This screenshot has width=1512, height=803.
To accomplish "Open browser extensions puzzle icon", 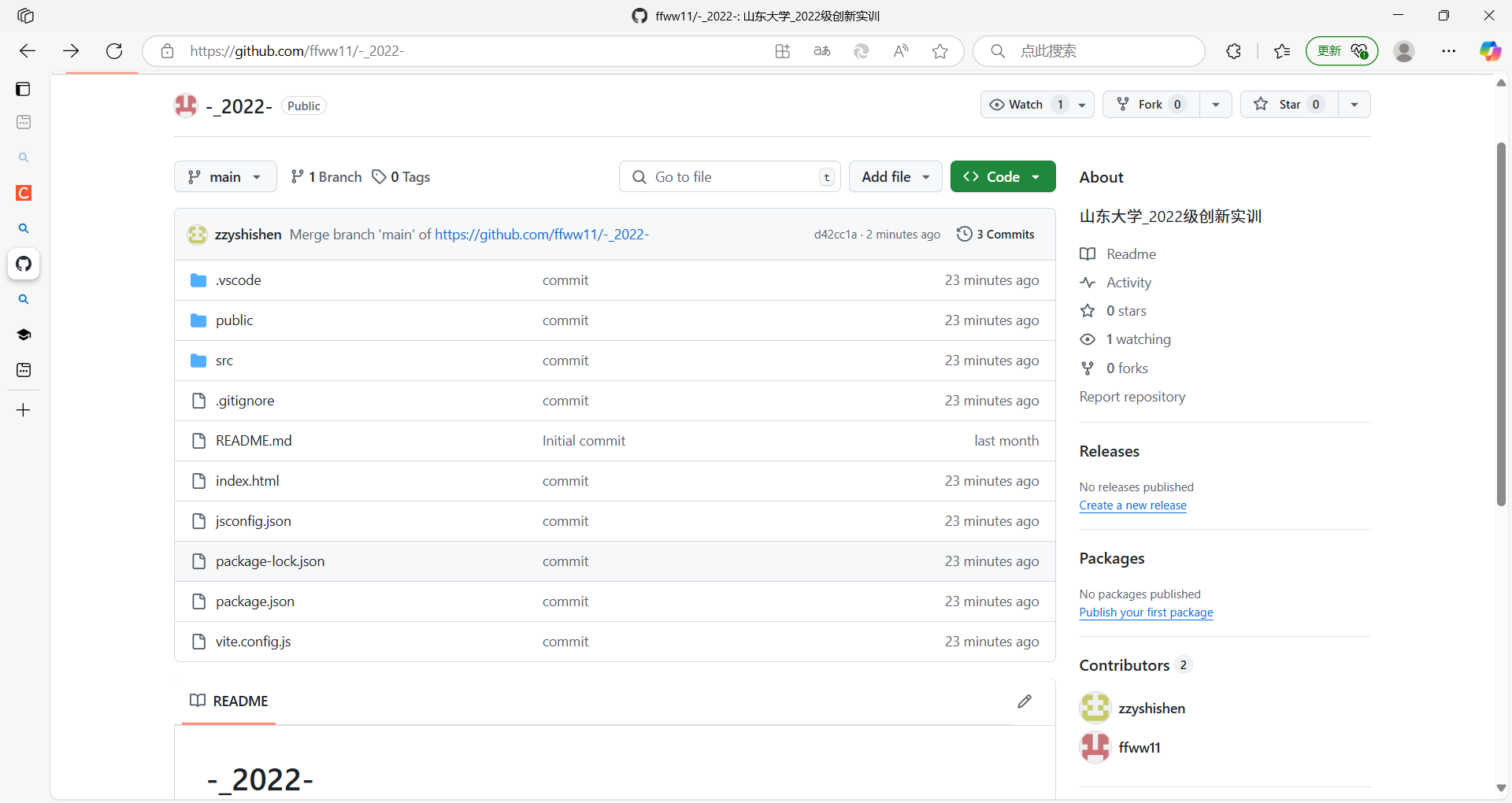I will [1233, 51].
